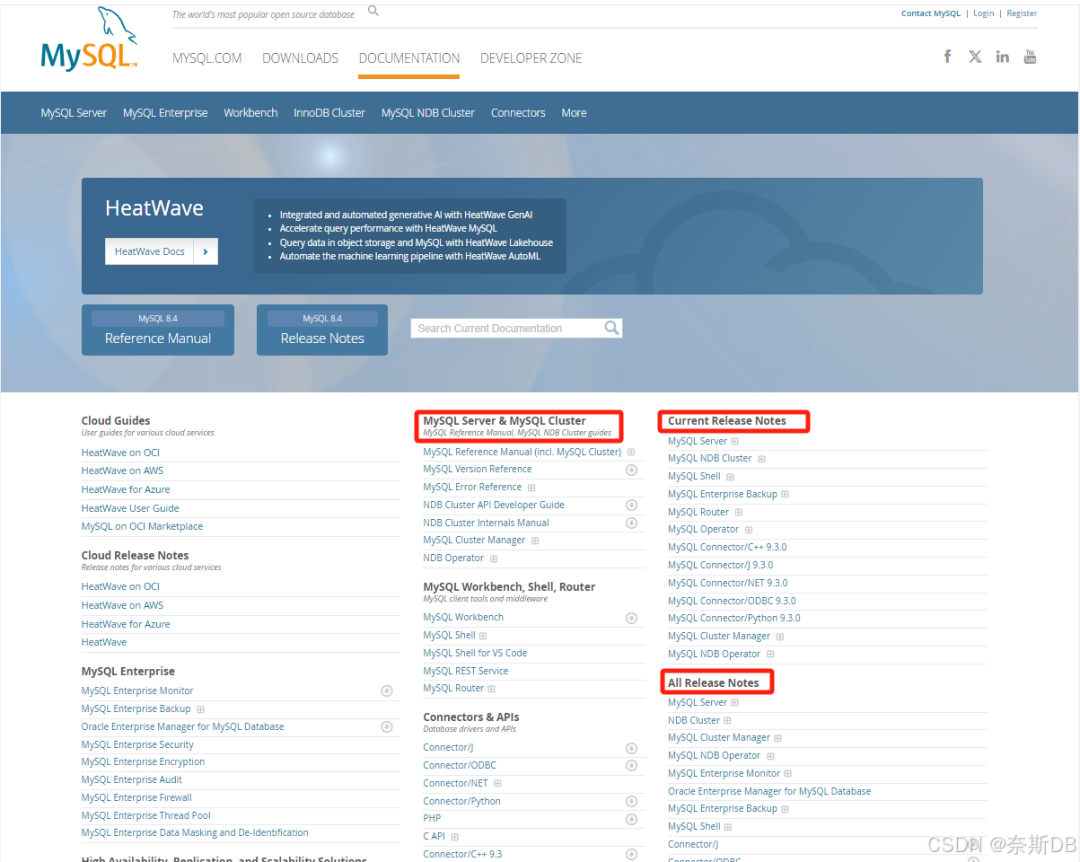
Task: Click circle arrow beside MySQL Workbench
Action: pos(631,618)
